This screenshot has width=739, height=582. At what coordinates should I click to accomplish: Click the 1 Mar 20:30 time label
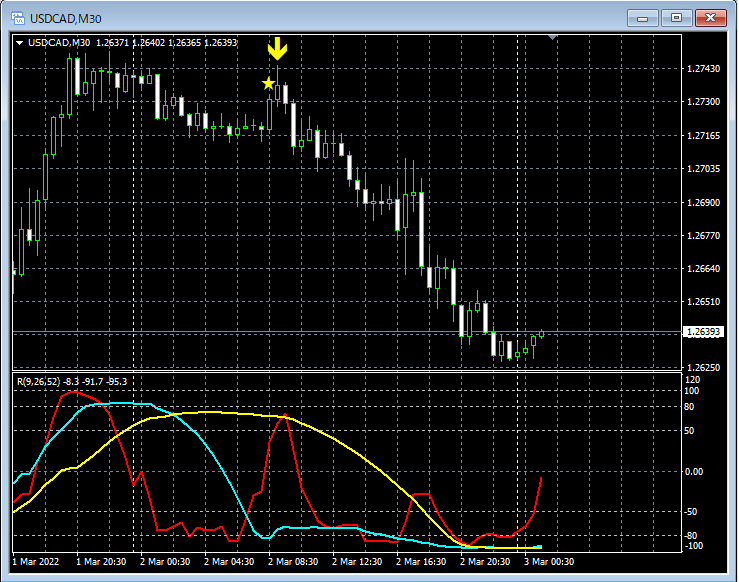101,562
